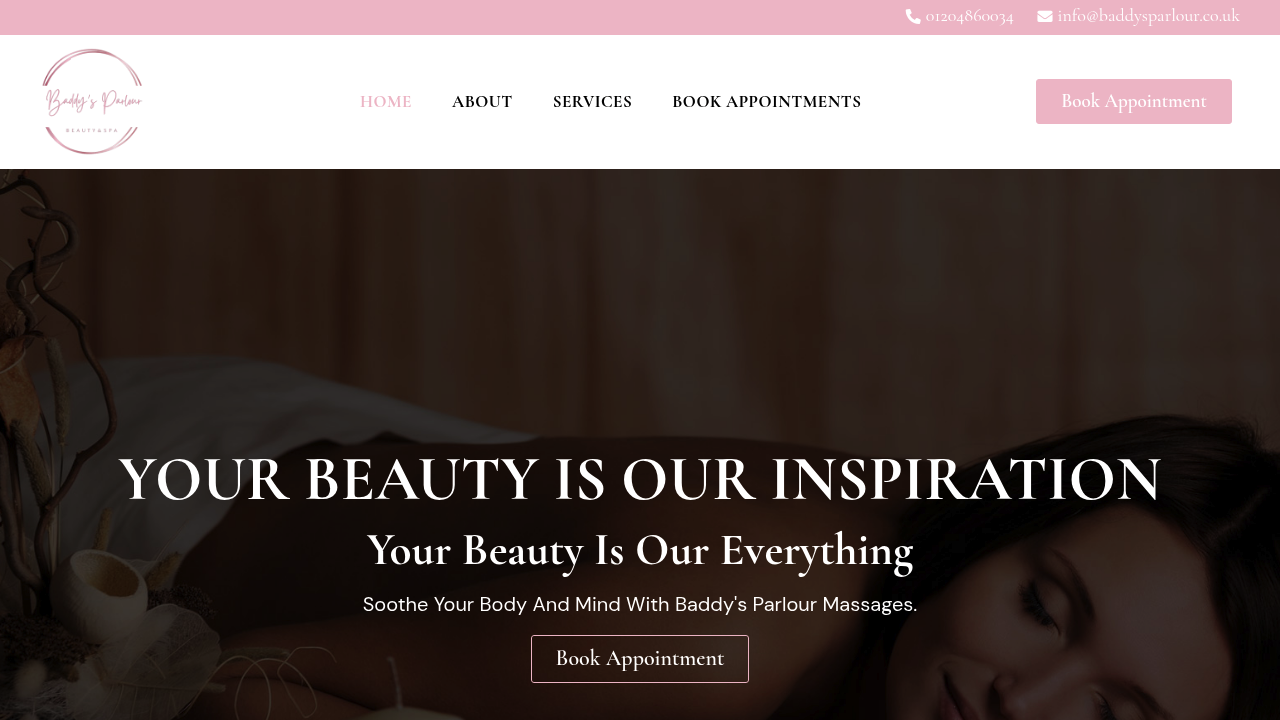Image resolution: width=1280 pixels, height=720 pixels.
Task: Open the Baddy's Parlour circular logo
Action: (93, 102)
